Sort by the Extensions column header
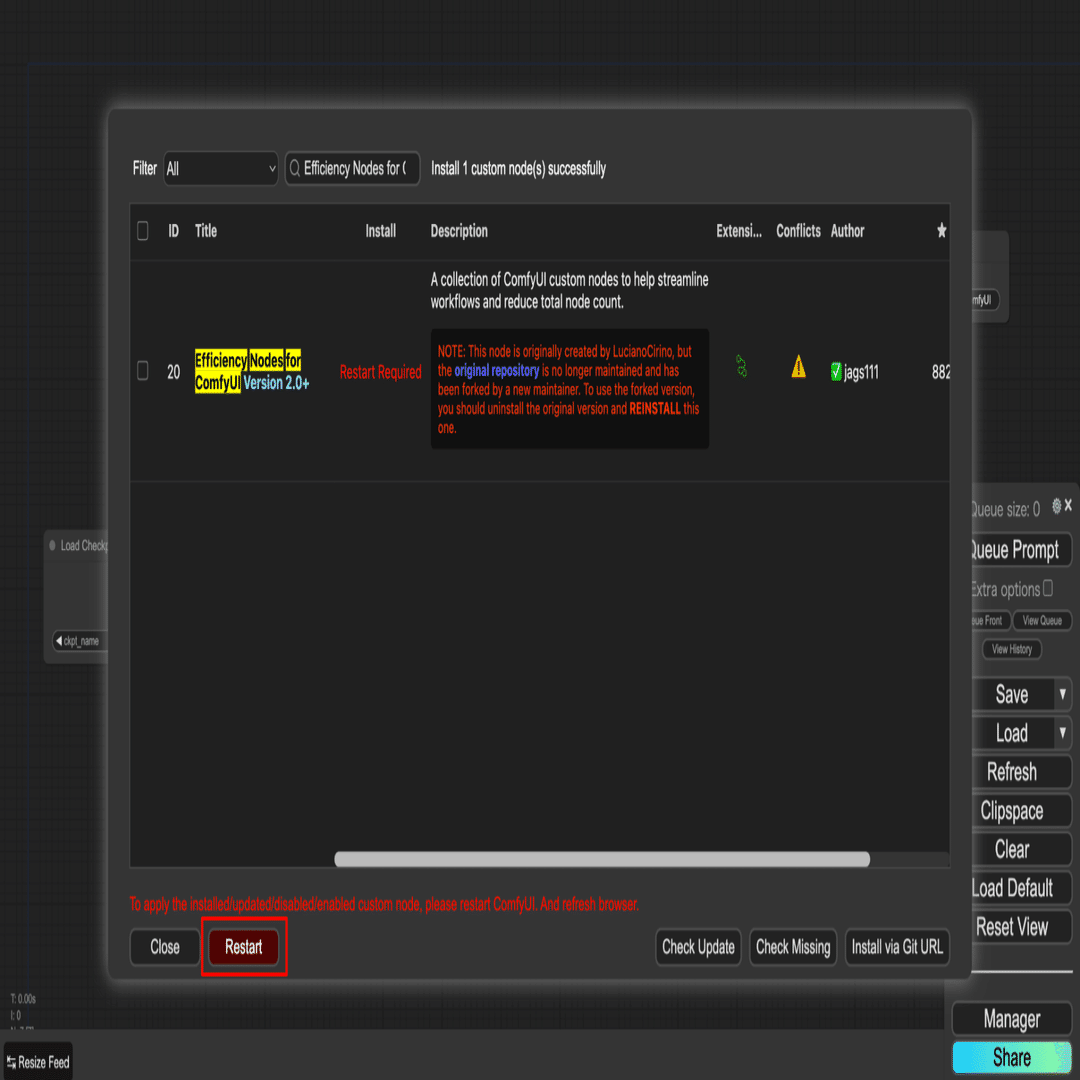Image resolution: width=1080 pixels, height=1080 pixels. 738,231
